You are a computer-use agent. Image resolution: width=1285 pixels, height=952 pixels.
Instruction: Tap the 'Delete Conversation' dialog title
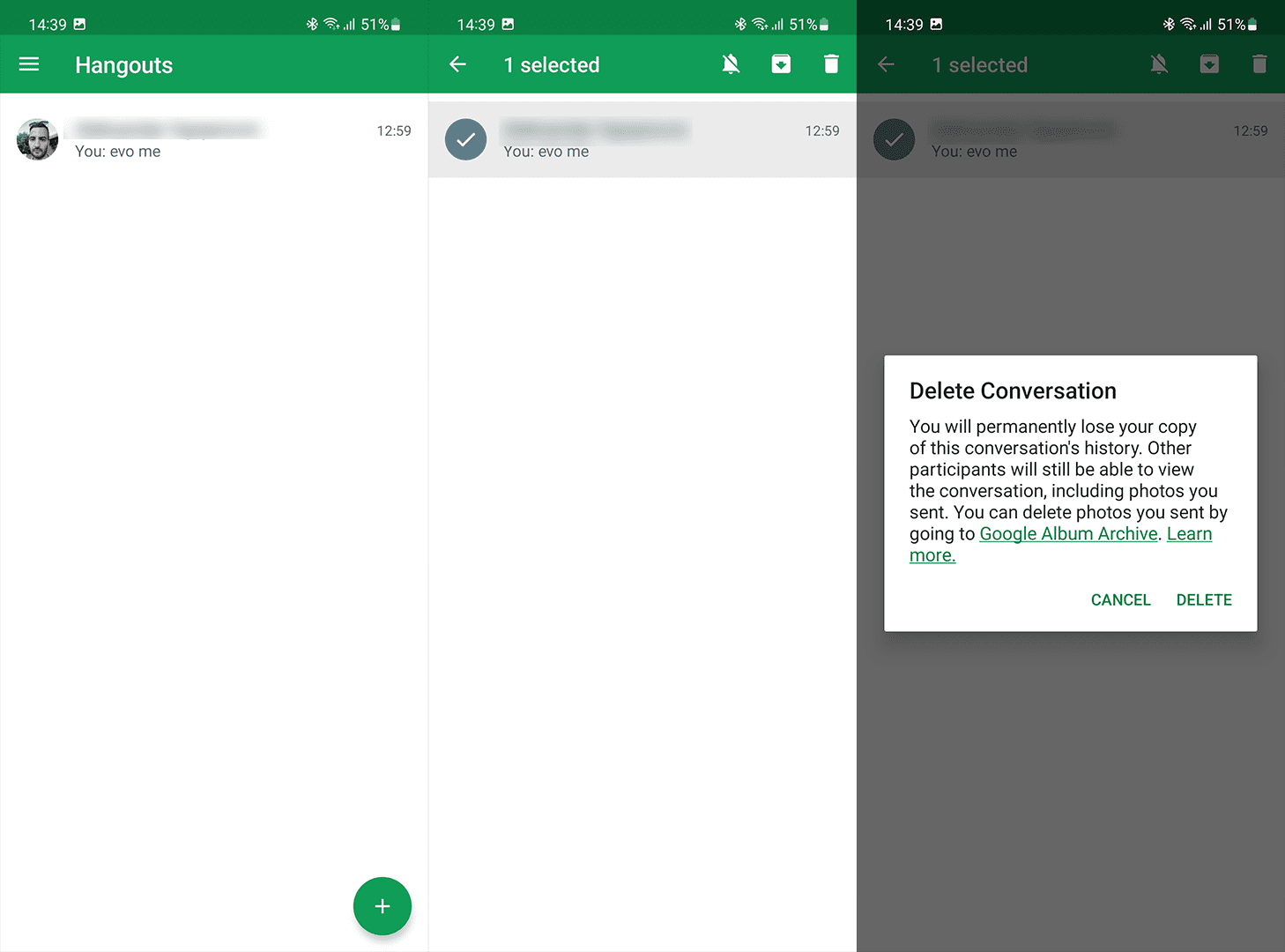tap(1013, 391)
